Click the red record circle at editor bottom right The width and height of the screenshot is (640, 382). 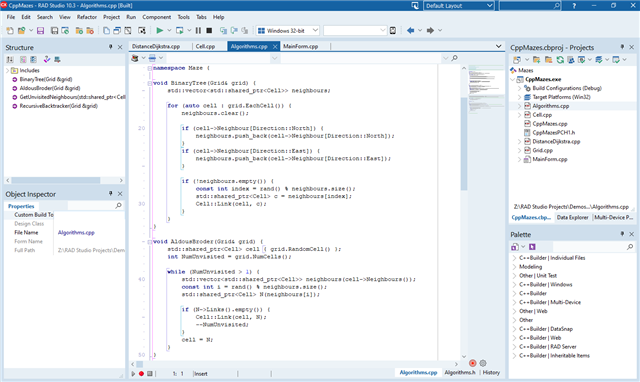pyautogui.click(x=472, y=363)
